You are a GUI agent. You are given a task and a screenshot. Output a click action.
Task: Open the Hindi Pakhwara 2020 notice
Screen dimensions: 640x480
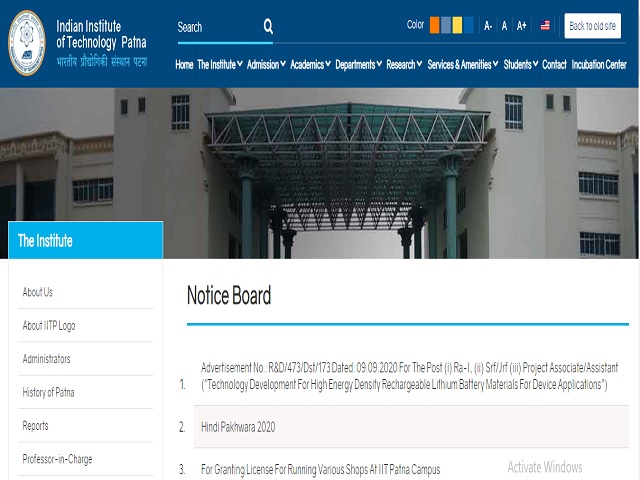pos(238,427)
